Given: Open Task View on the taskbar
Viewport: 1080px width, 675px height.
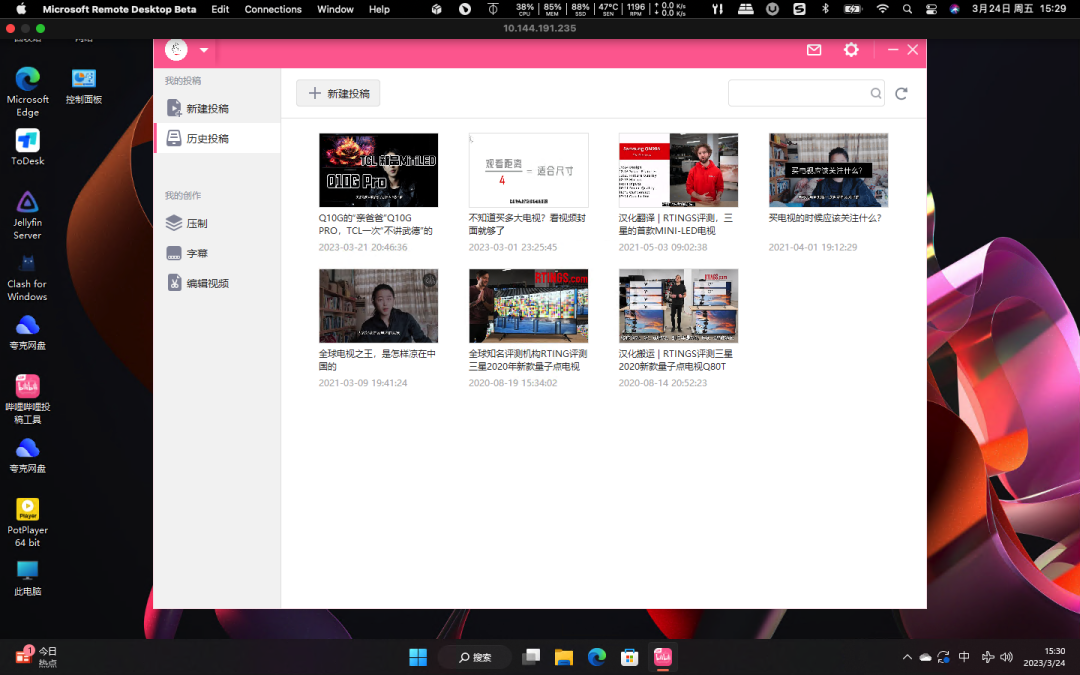Looking at the screenshot, I should point(531,657).
